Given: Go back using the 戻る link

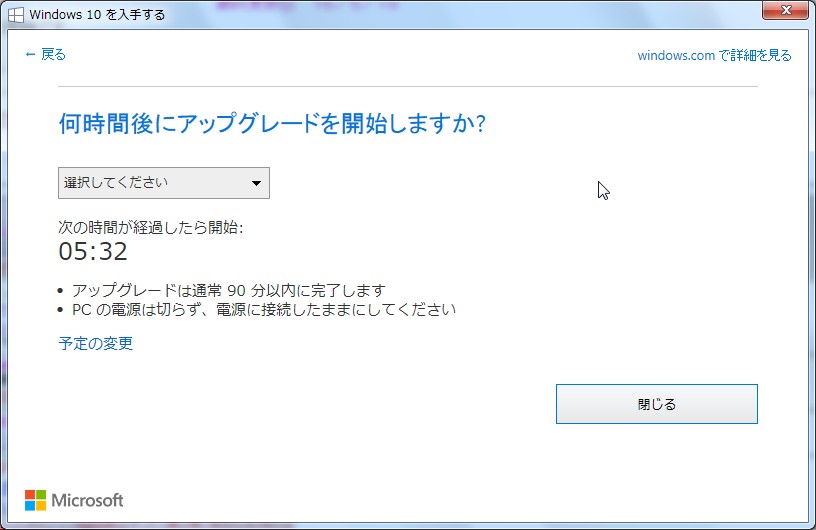Looking at the screenshot, I should (x=45, y=54).
